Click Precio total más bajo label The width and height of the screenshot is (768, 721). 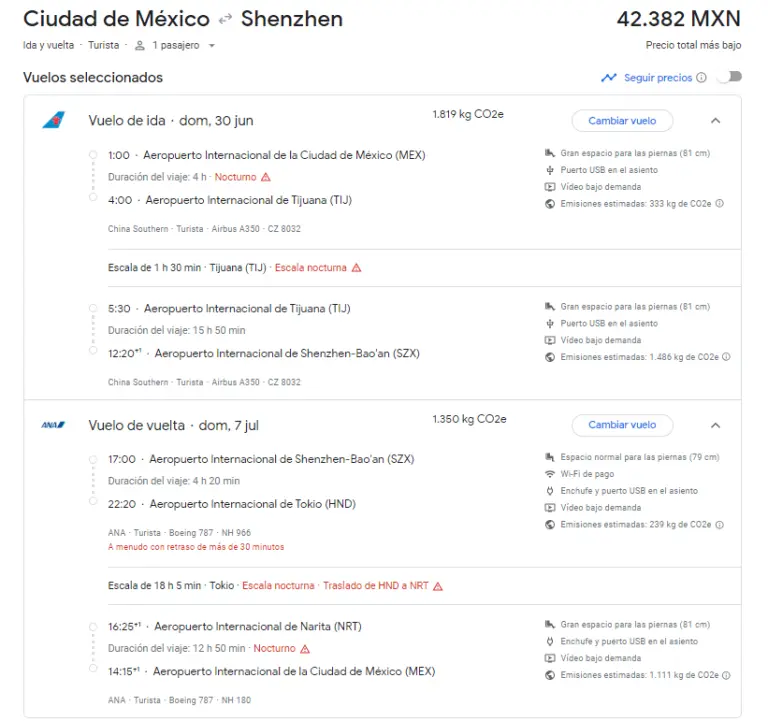pyautogui.click(x=693, y=45)
